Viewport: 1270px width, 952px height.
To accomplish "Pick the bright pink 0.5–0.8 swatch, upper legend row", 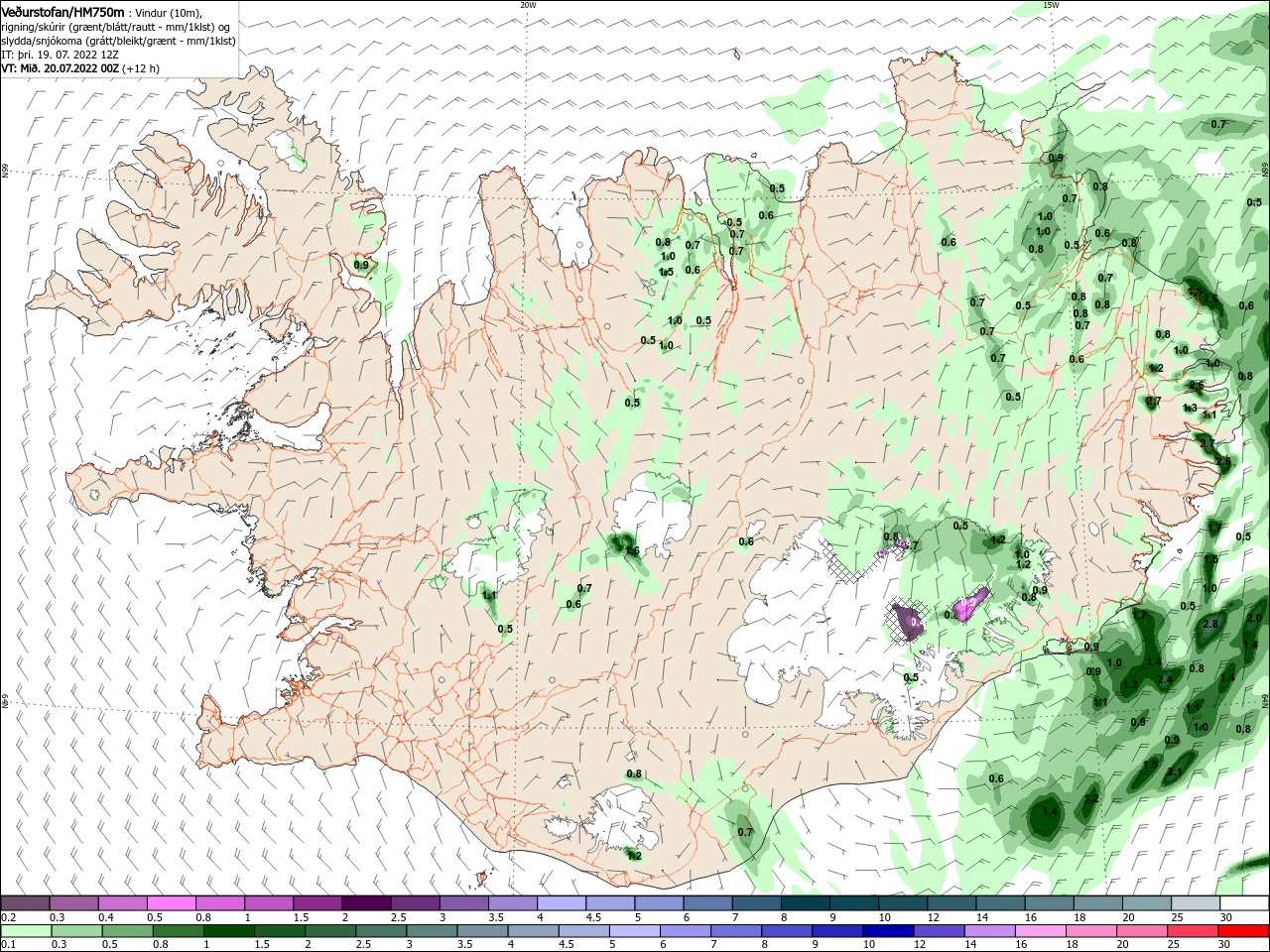I will 171,903.
